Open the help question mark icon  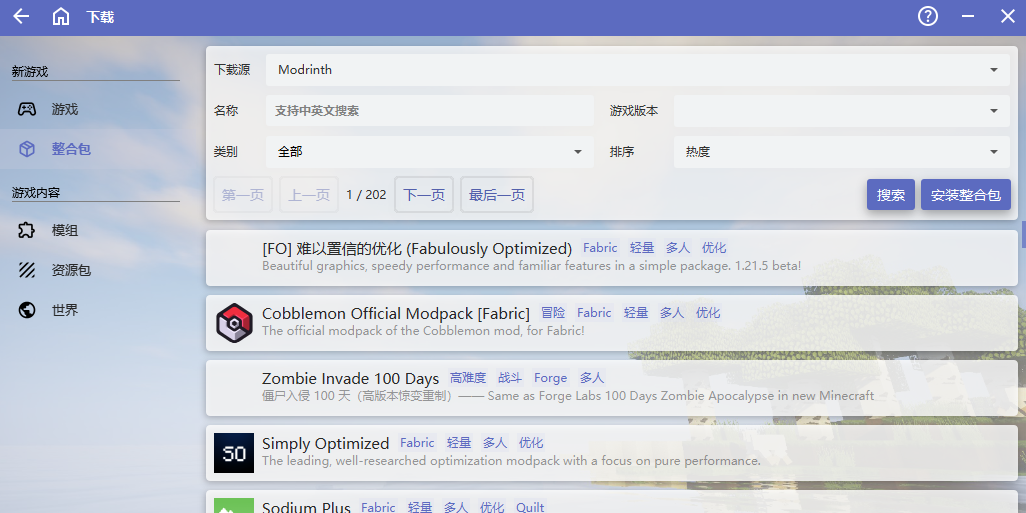(x=928, y=16)
